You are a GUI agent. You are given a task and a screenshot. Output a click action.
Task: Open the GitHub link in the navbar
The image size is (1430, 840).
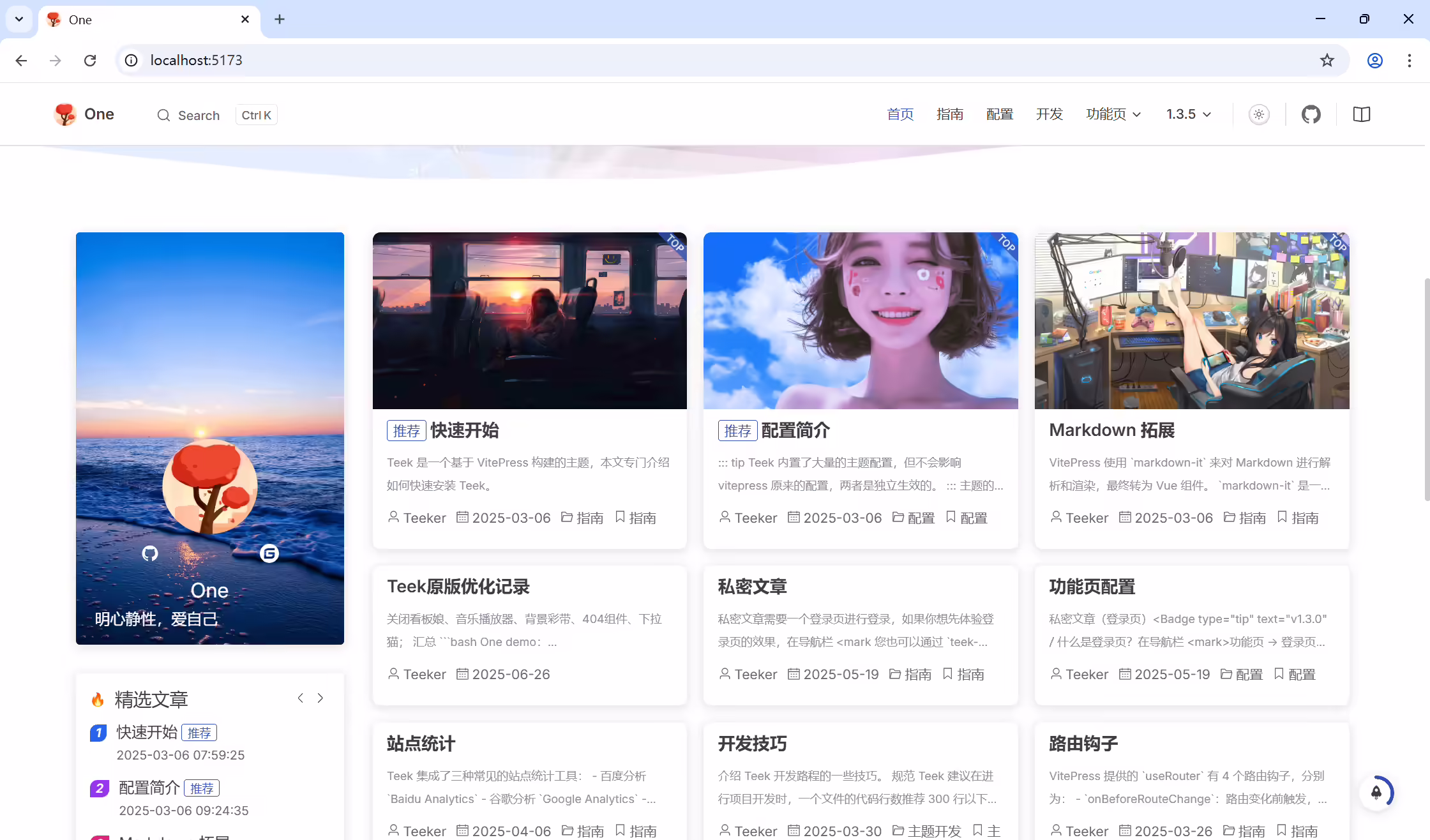1311,114
